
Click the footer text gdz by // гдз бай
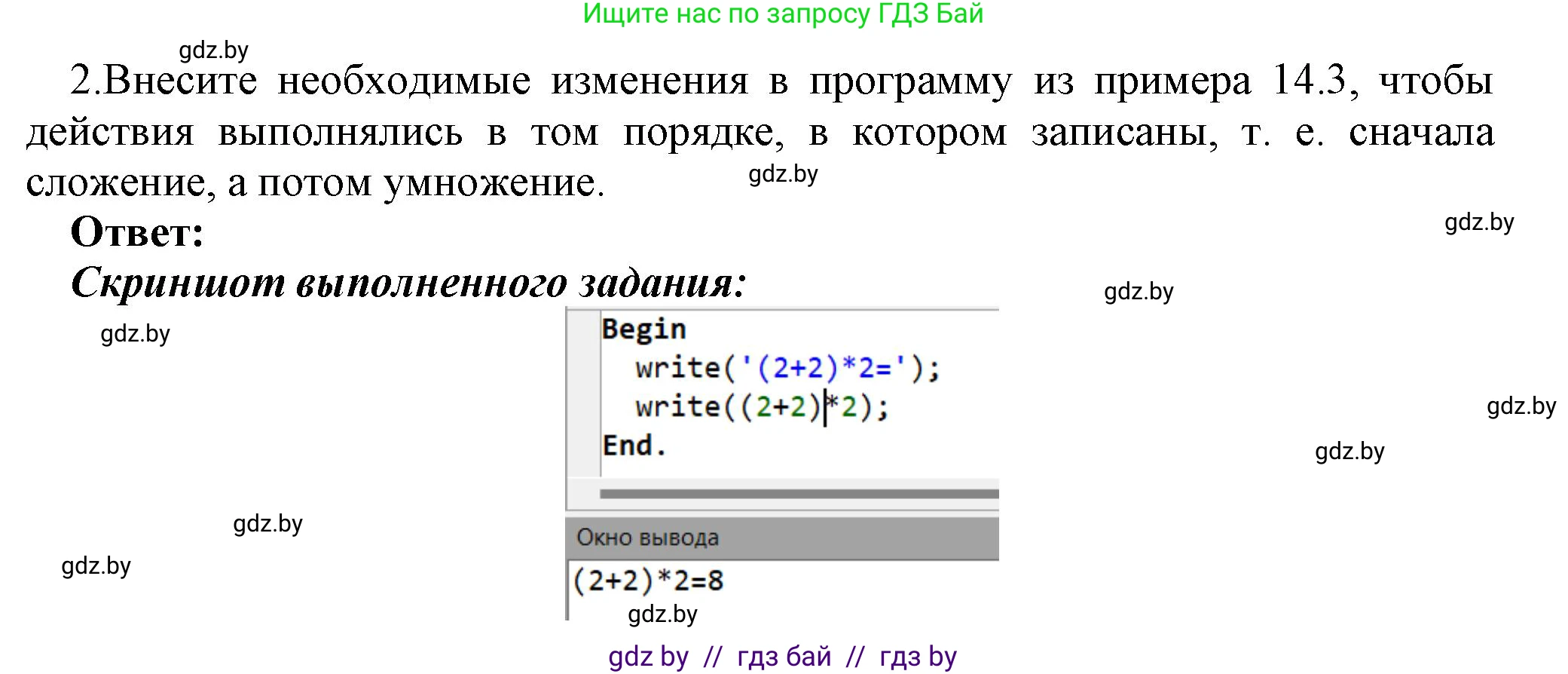pyautogui.click(x=782, y=657)
